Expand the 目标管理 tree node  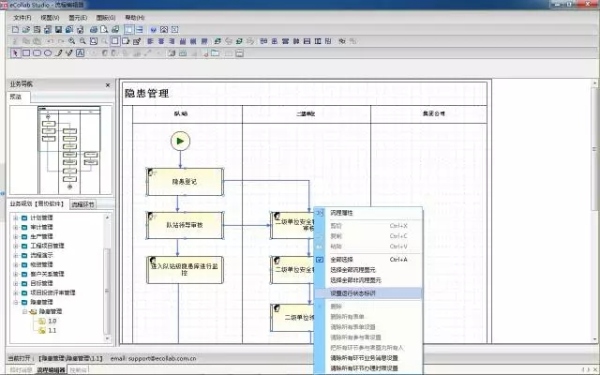coord(16,283)
